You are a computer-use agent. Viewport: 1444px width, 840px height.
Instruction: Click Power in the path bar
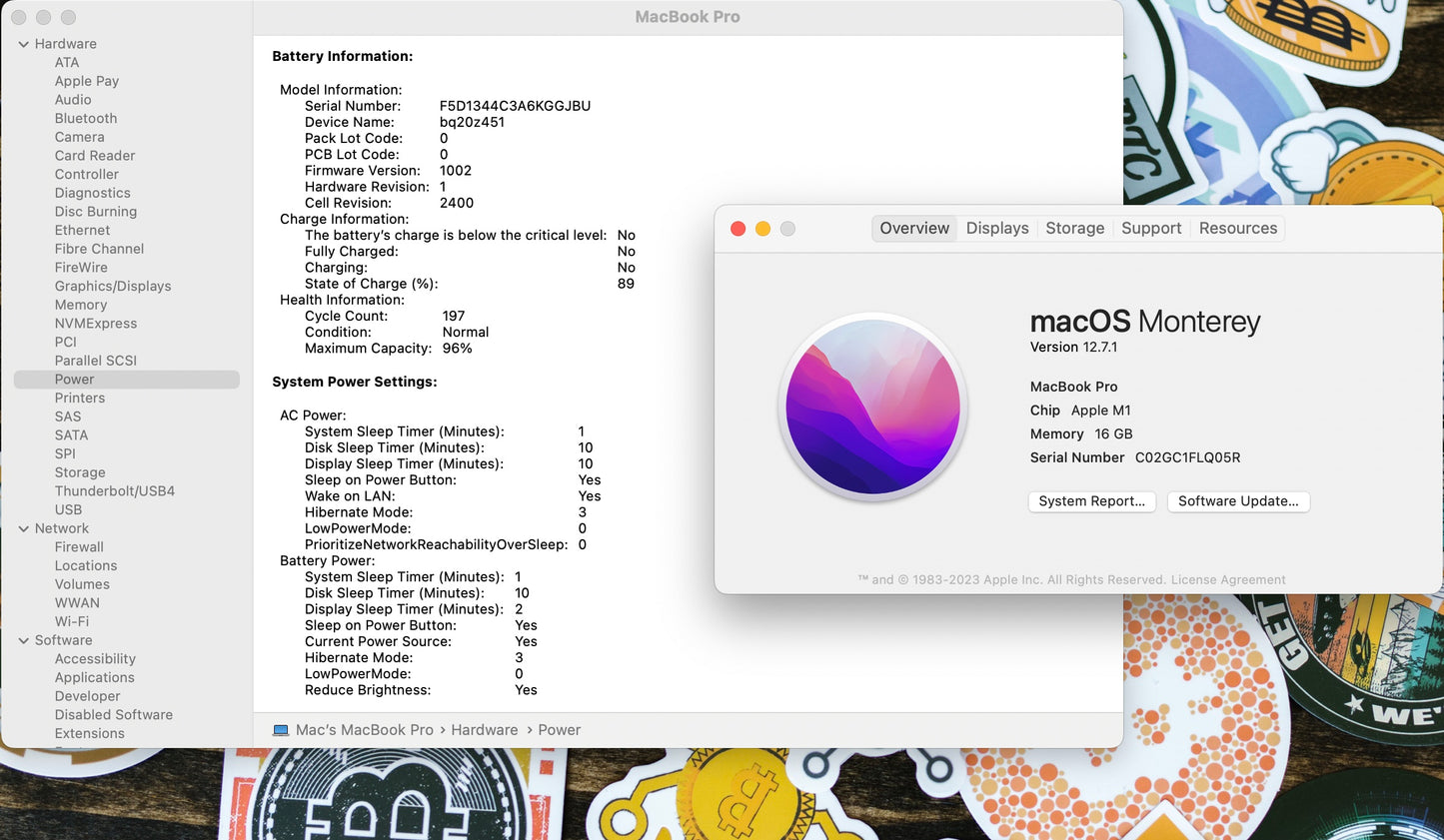coord(560,730)
